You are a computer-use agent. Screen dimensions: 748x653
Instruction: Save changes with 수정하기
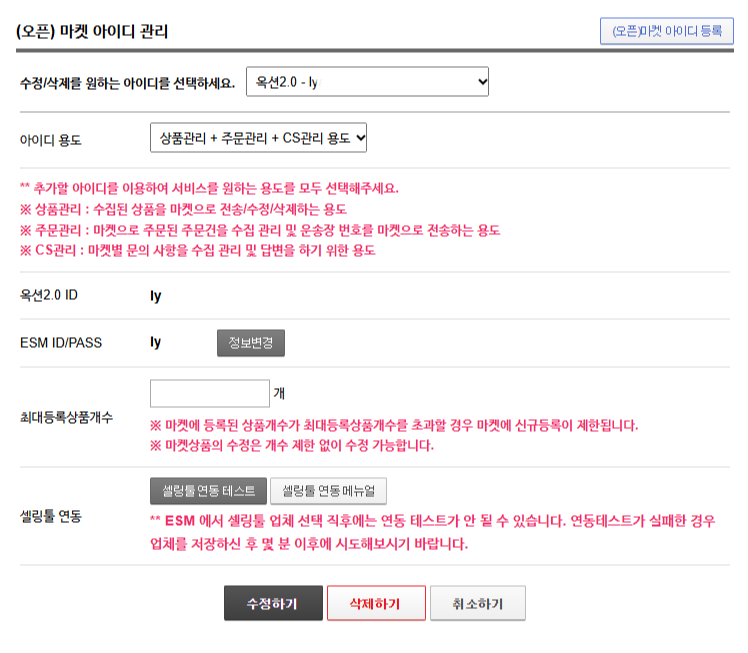pyautogui.click(x=273, y=604)
